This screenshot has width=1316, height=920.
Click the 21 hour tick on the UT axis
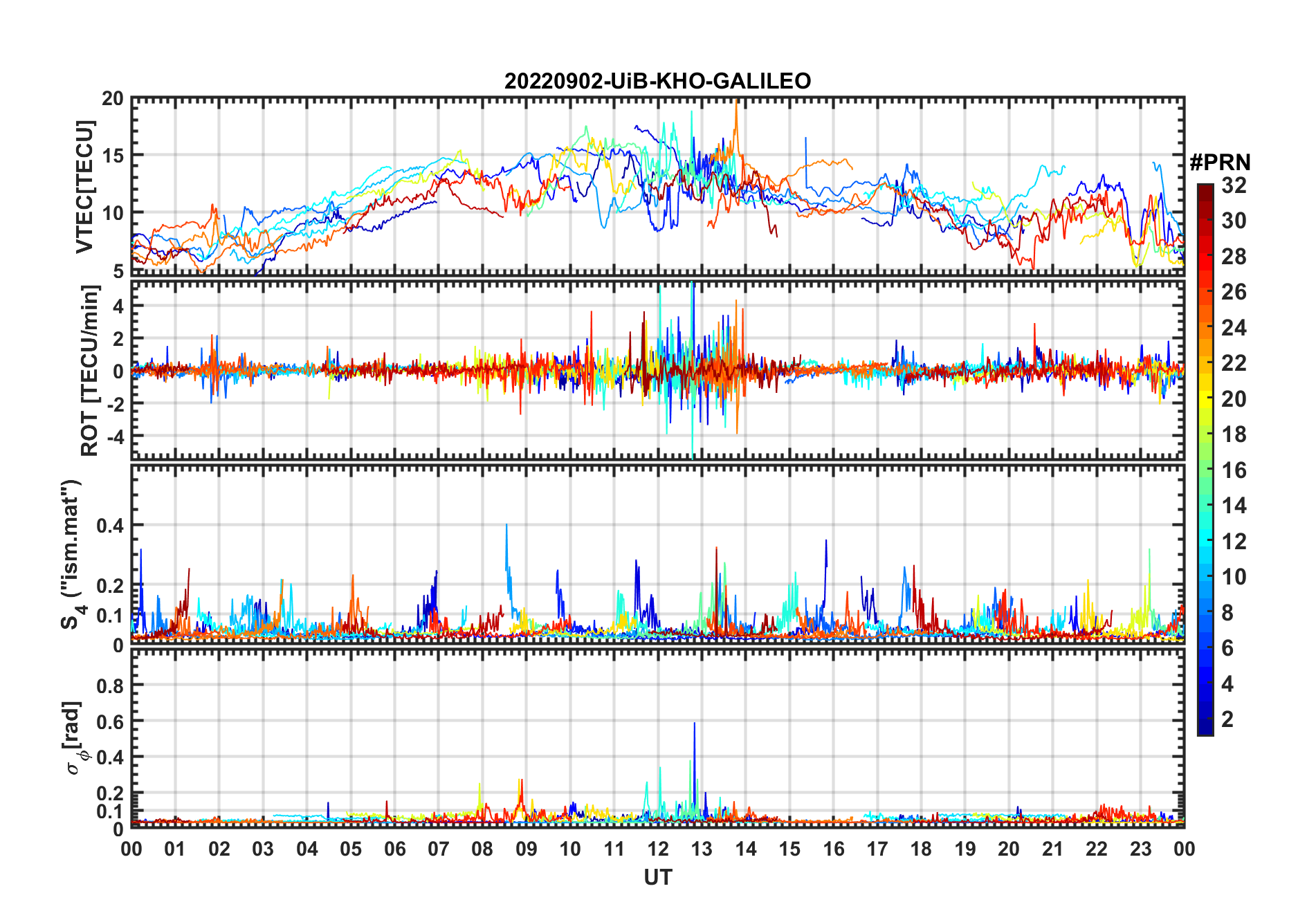[1053, 849]
